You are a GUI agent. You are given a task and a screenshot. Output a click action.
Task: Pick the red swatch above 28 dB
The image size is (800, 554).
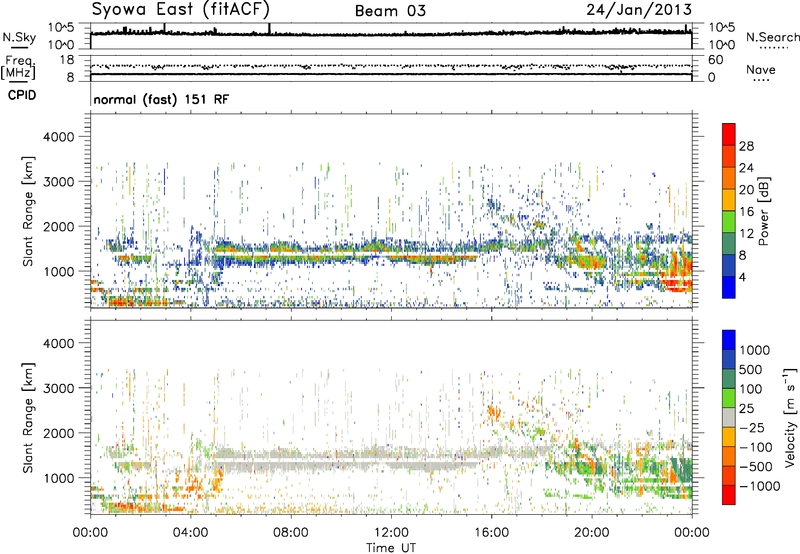729,135
